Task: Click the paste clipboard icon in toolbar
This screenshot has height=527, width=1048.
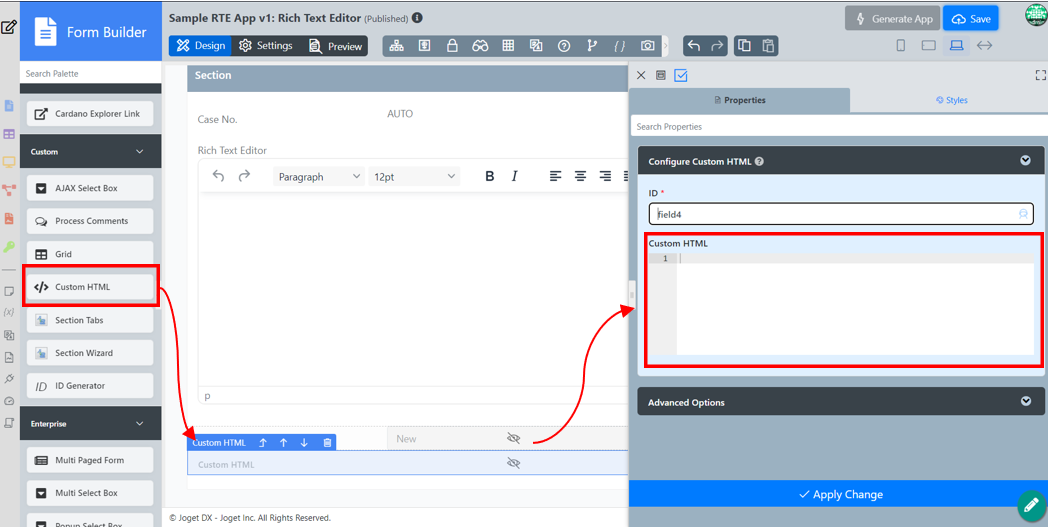Action: (768, 46)
